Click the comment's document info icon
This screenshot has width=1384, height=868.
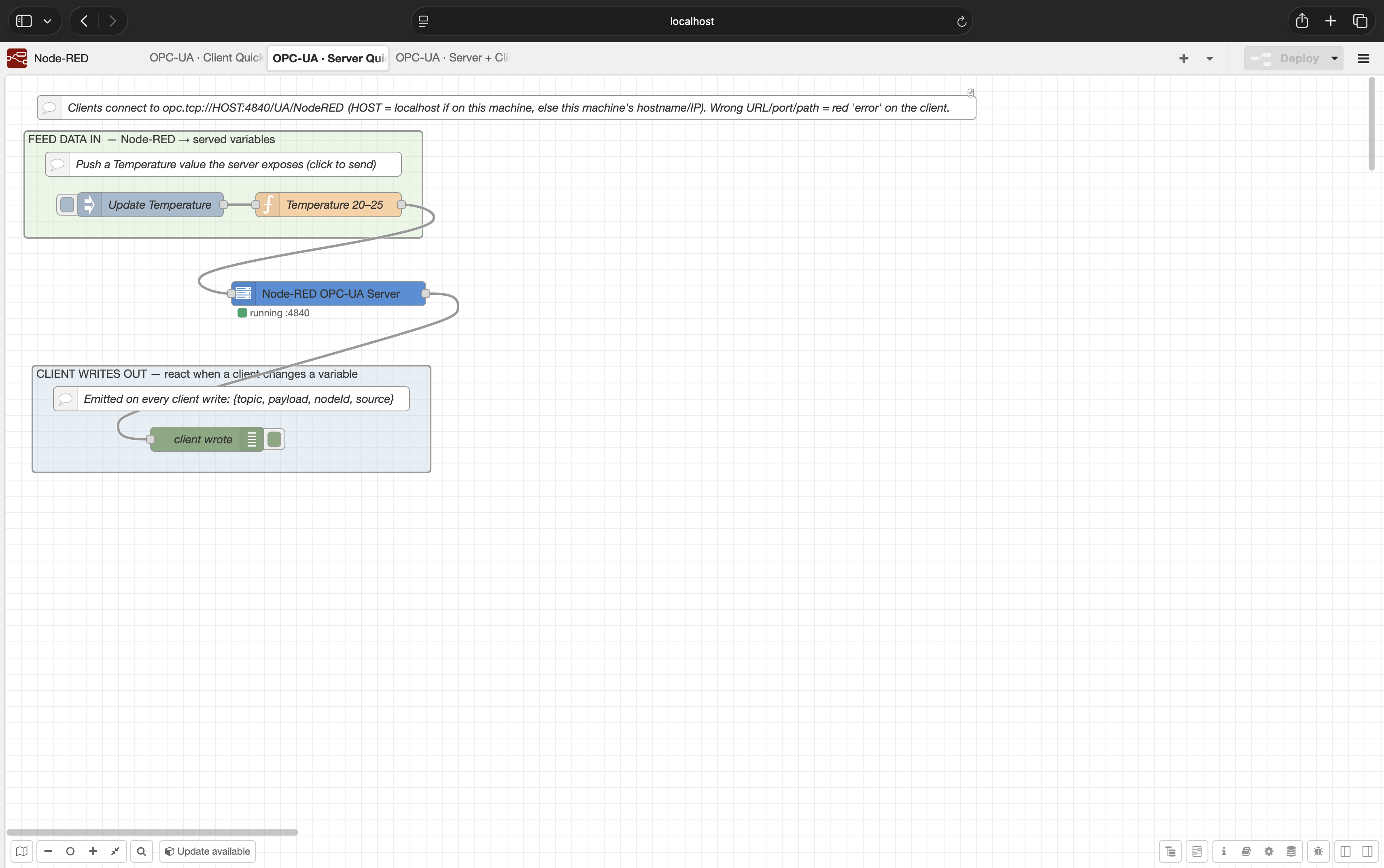(970, 93)
